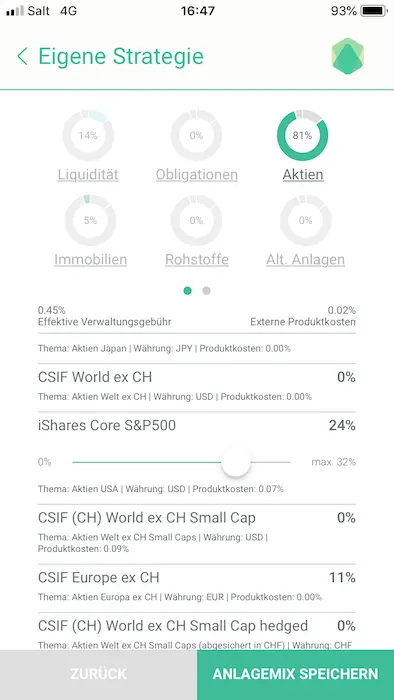Switch to the second page indicator dot
The image size is (394, 700).
pos(206,291)
